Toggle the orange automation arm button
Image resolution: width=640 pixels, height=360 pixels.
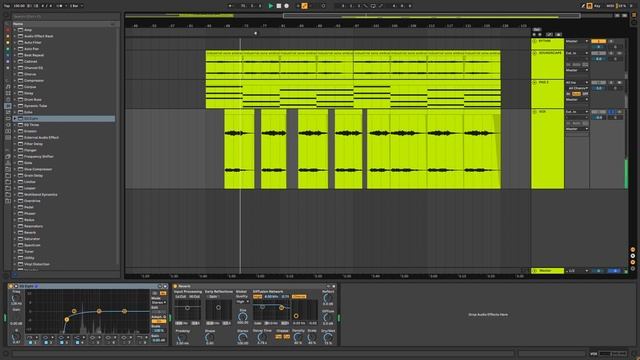(304, 6)
